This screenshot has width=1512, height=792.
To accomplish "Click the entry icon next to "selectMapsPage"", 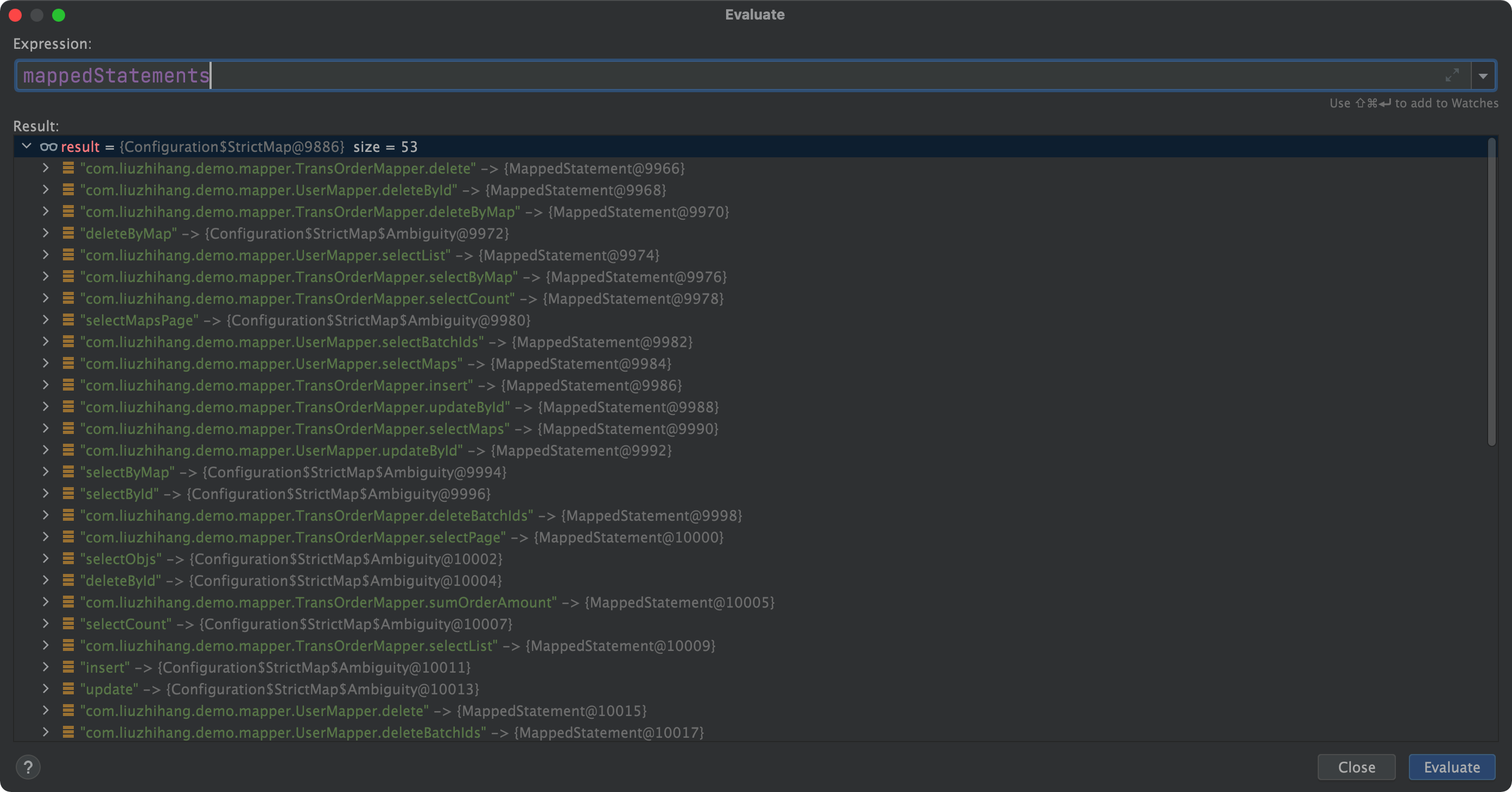I will [x=68, y=320].
